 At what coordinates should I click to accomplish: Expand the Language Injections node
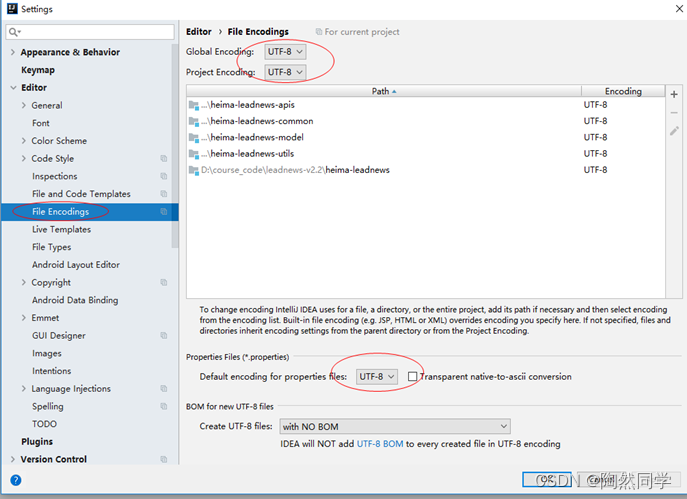click(24, 389)
